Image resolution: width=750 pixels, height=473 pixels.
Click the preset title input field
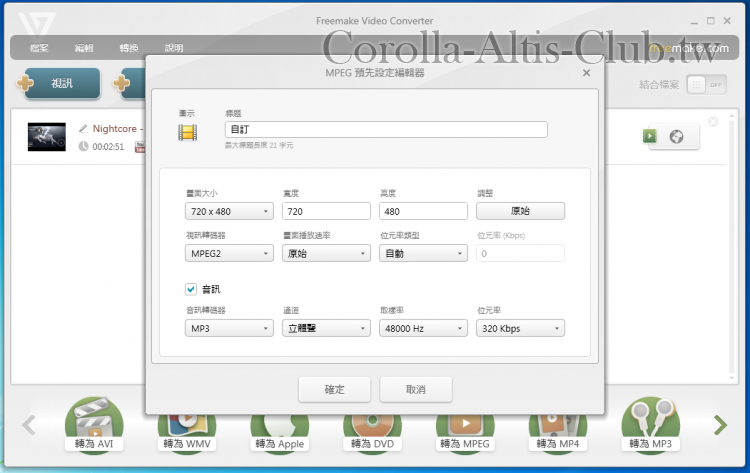coord(386,129)
